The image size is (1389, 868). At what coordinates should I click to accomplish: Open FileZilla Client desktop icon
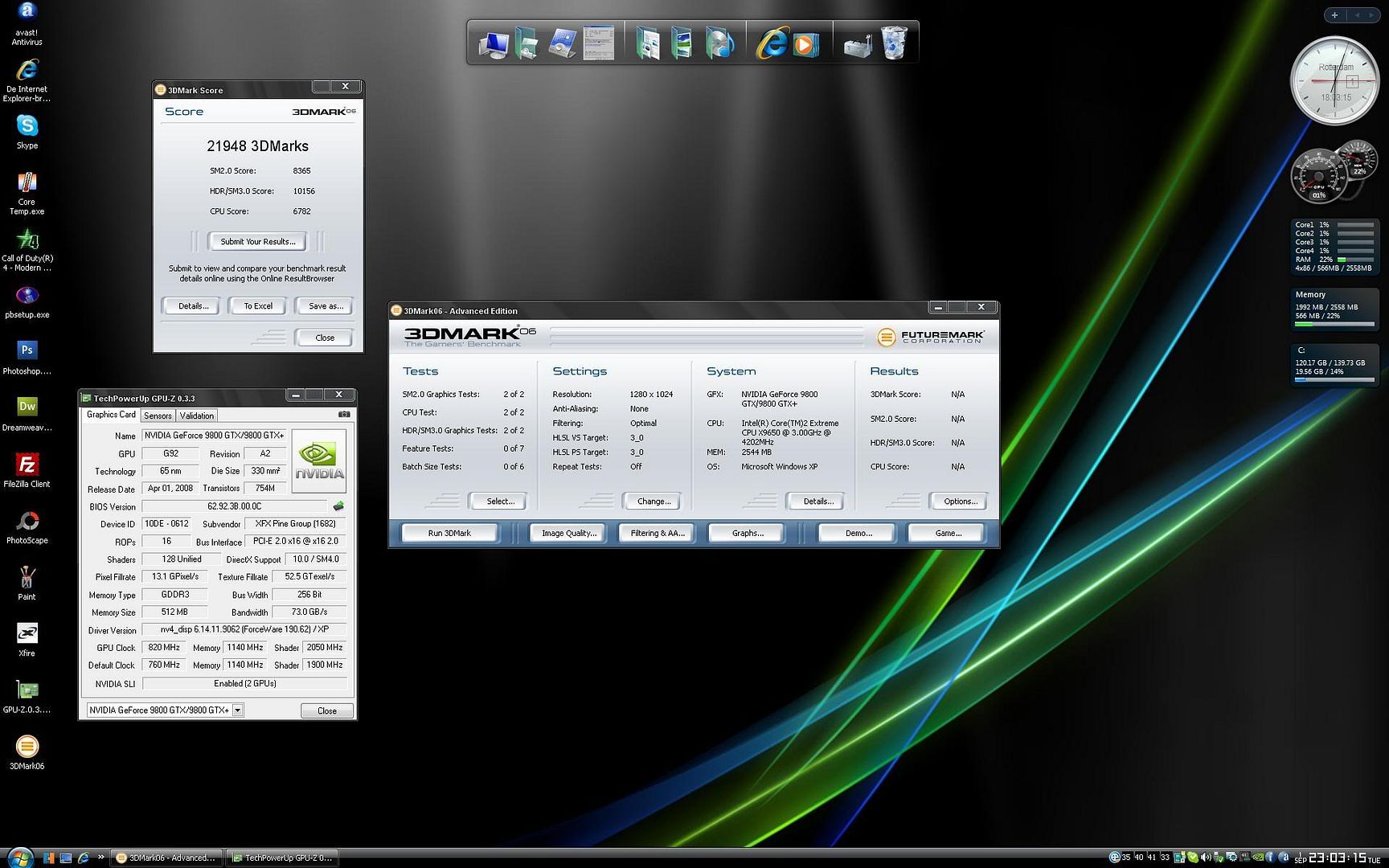(27, 470)
